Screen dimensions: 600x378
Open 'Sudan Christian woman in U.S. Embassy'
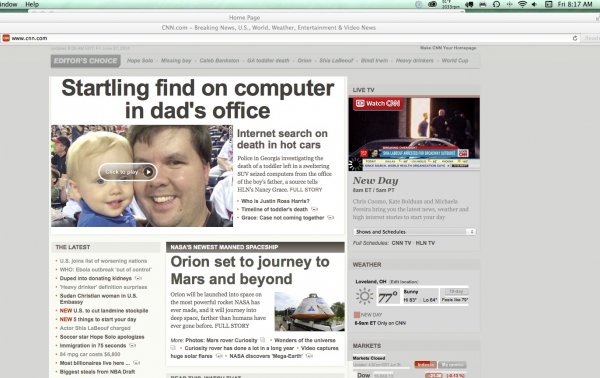coord(98,299)
